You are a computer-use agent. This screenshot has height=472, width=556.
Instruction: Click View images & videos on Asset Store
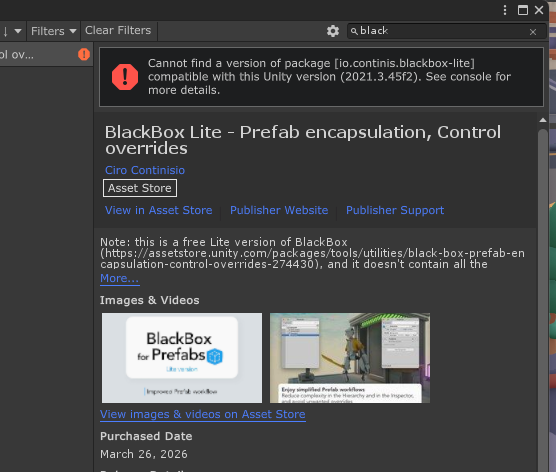[203, 415]
